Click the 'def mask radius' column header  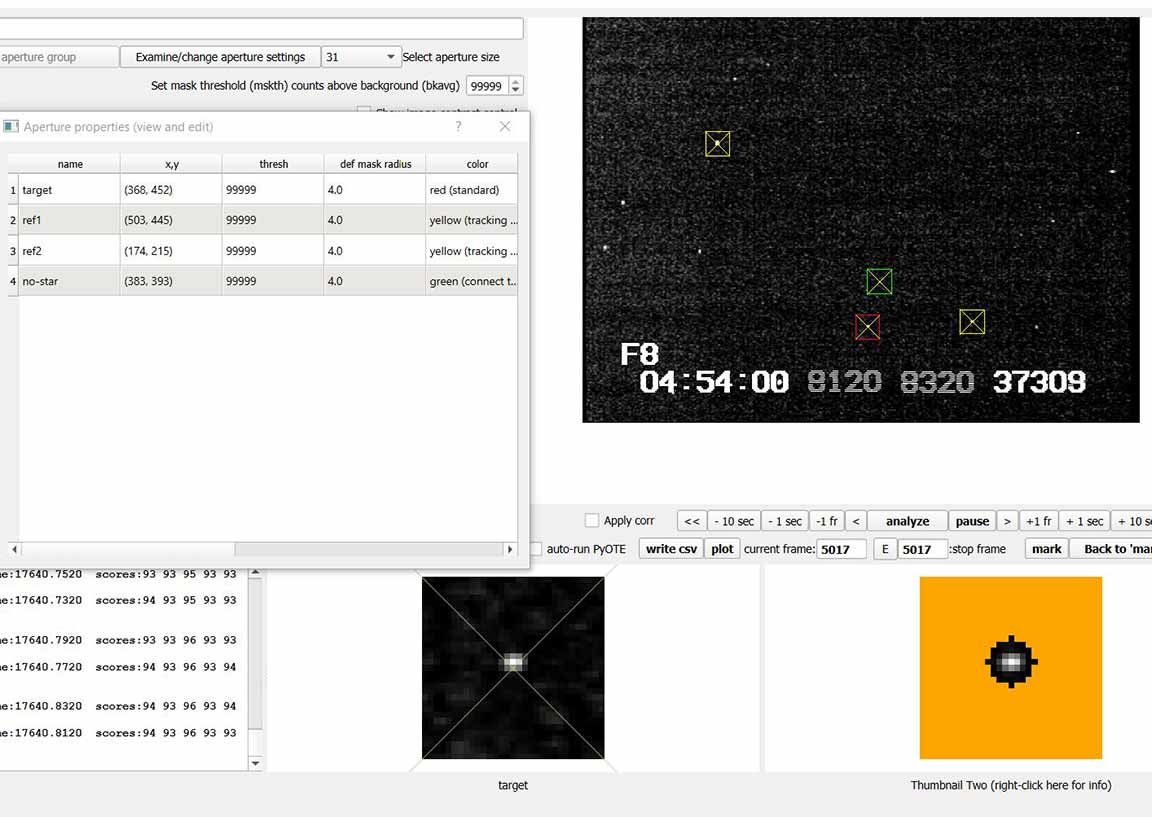pyautogui.click(x=375, y=164)
